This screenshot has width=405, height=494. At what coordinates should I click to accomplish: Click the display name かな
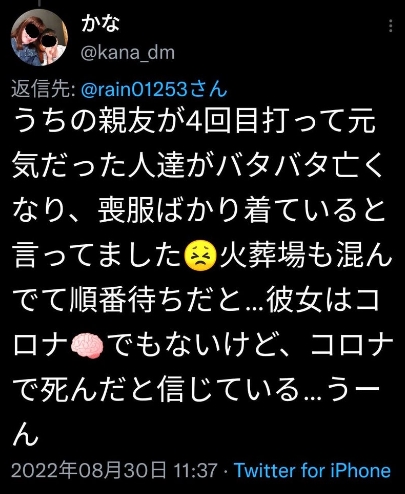point(100,23)
